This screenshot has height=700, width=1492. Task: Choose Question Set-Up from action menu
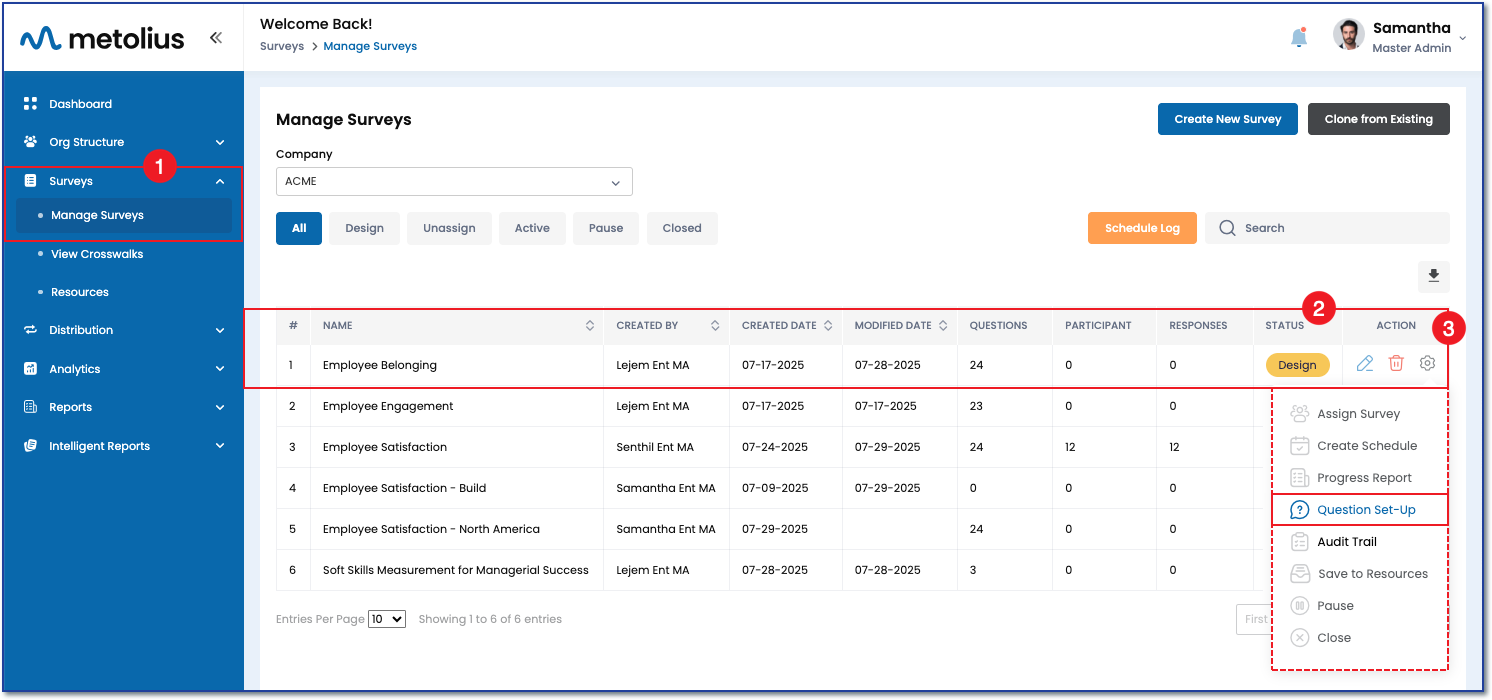click(x=1365, y=510)
